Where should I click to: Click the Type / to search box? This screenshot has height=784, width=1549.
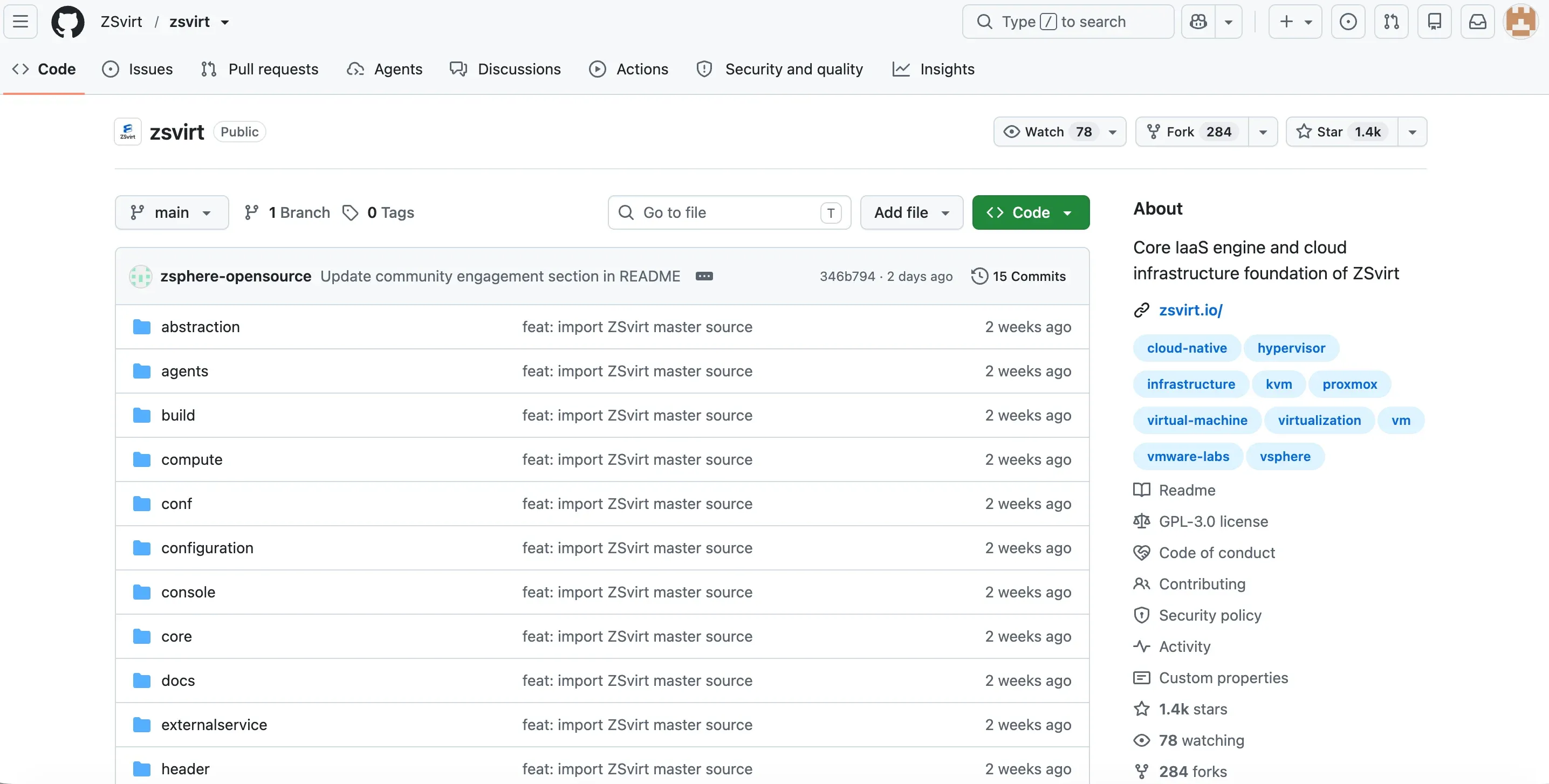1068,22
